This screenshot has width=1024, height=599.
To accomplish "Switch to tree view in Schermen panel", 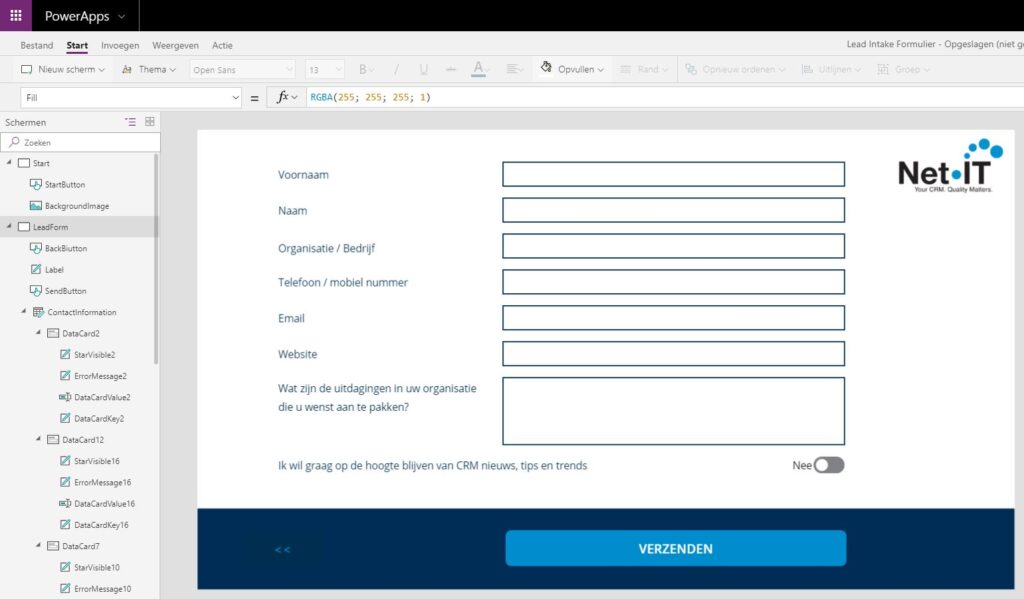I will 130,122.
